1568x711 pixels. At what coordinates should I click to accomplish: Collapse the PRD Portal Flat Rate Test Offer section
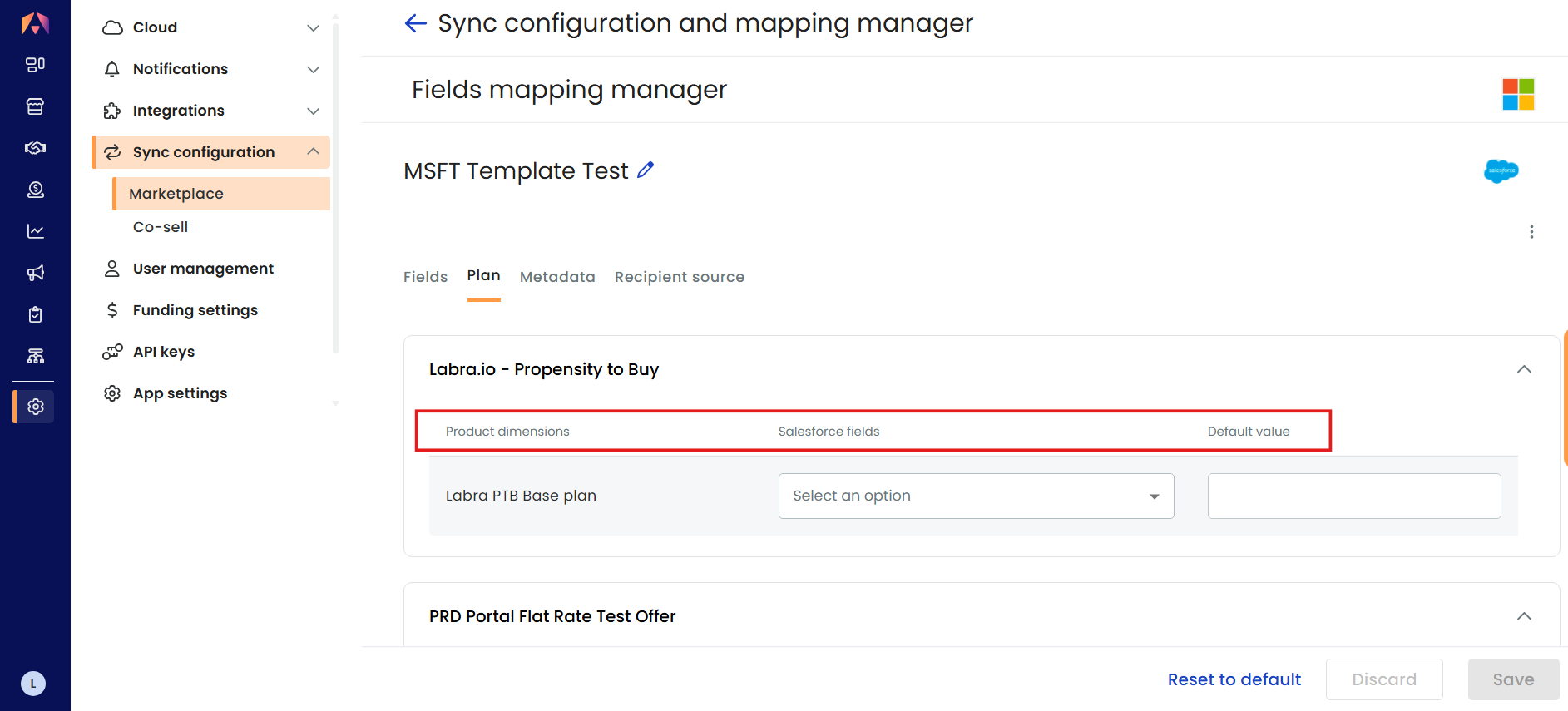pos(1524,616)
